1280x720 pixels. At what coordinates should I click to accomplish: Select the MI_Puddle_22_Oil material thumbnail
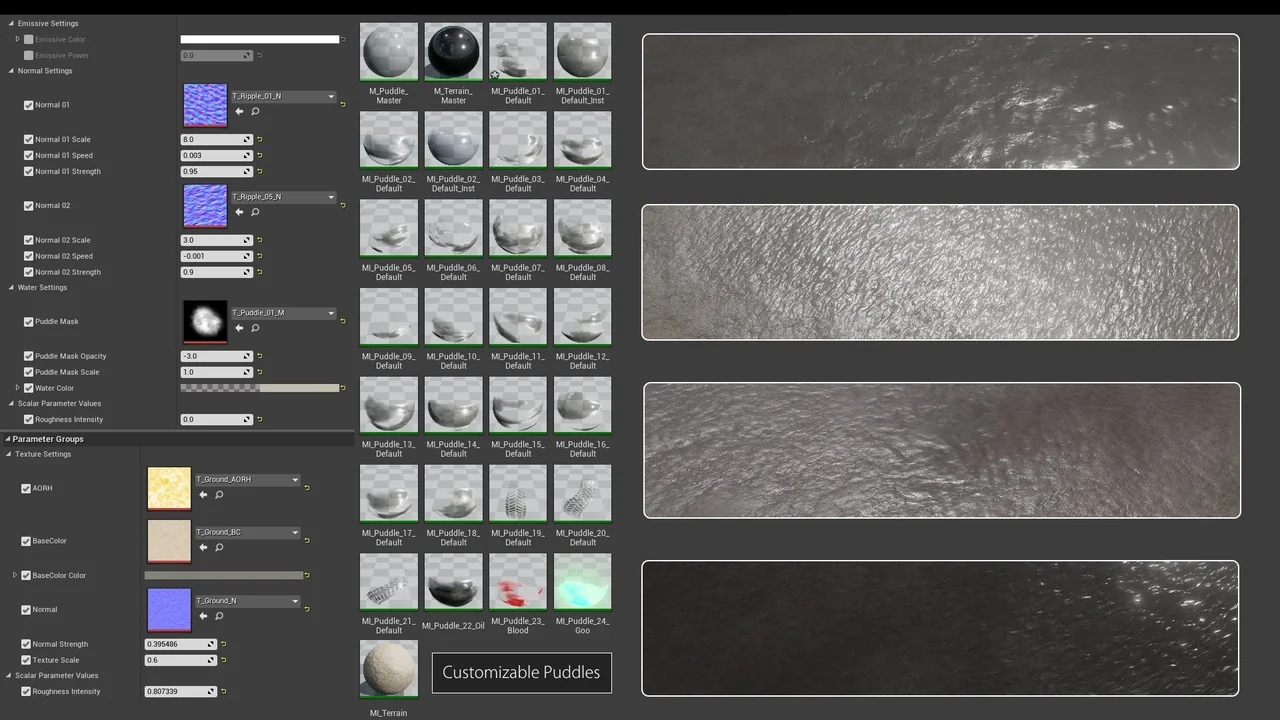tap(453, 582)
